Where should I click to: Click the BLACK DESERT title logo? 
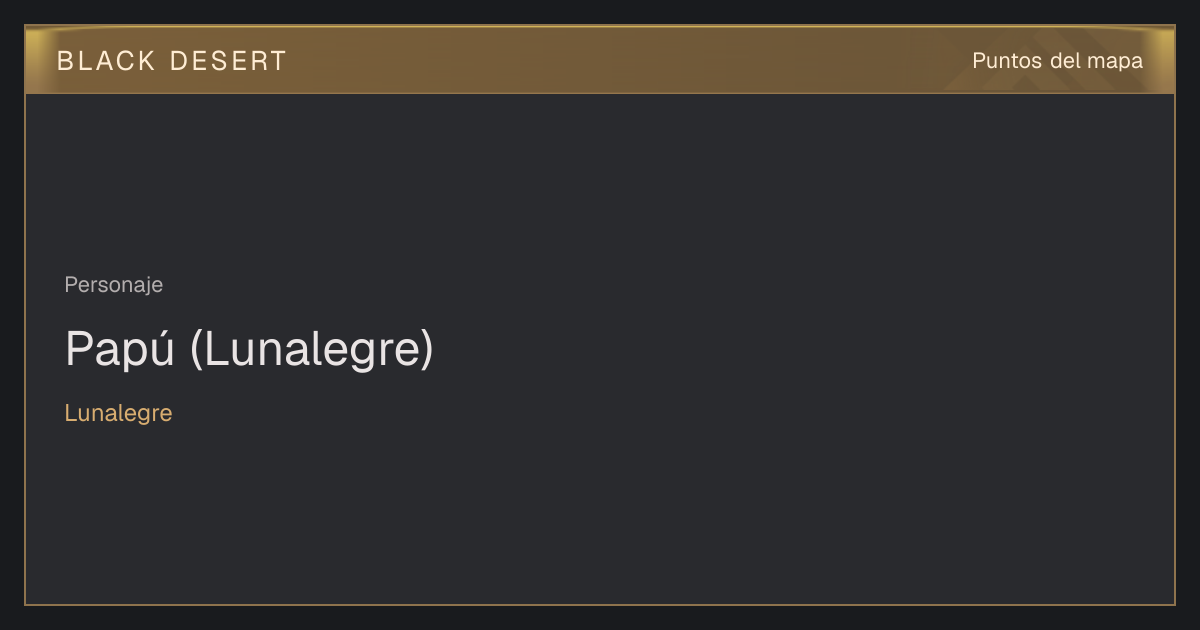tap(172, 61)
